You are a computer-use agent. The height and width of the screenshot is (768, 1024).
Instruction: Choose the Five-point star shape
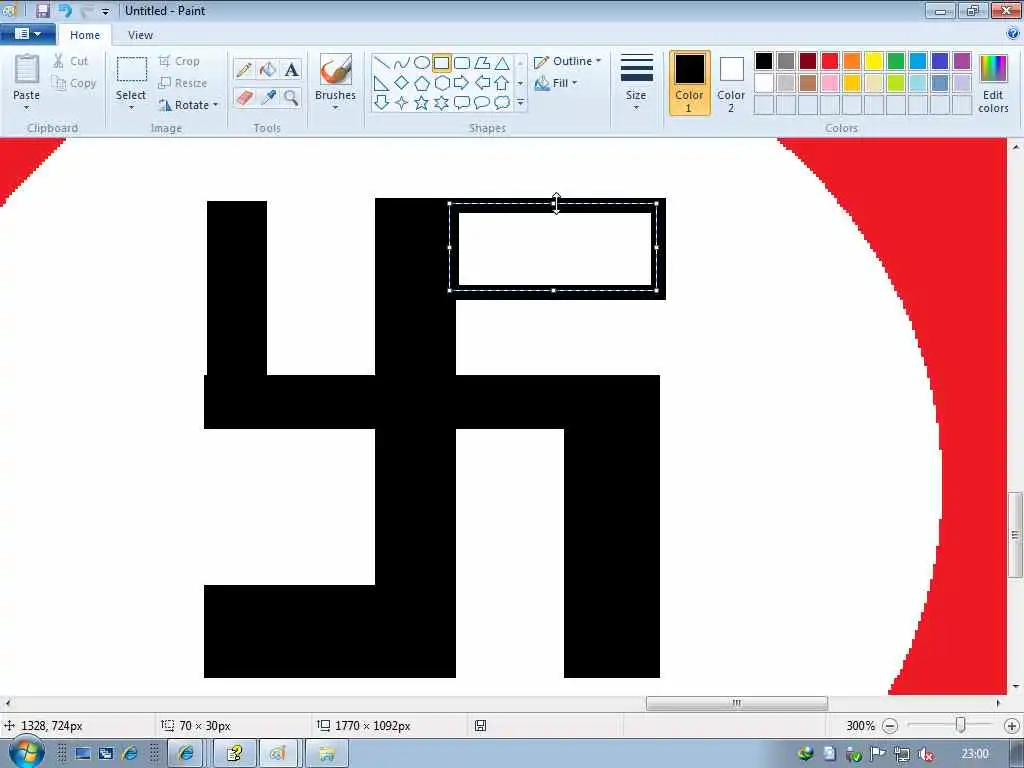click(422, 103)
